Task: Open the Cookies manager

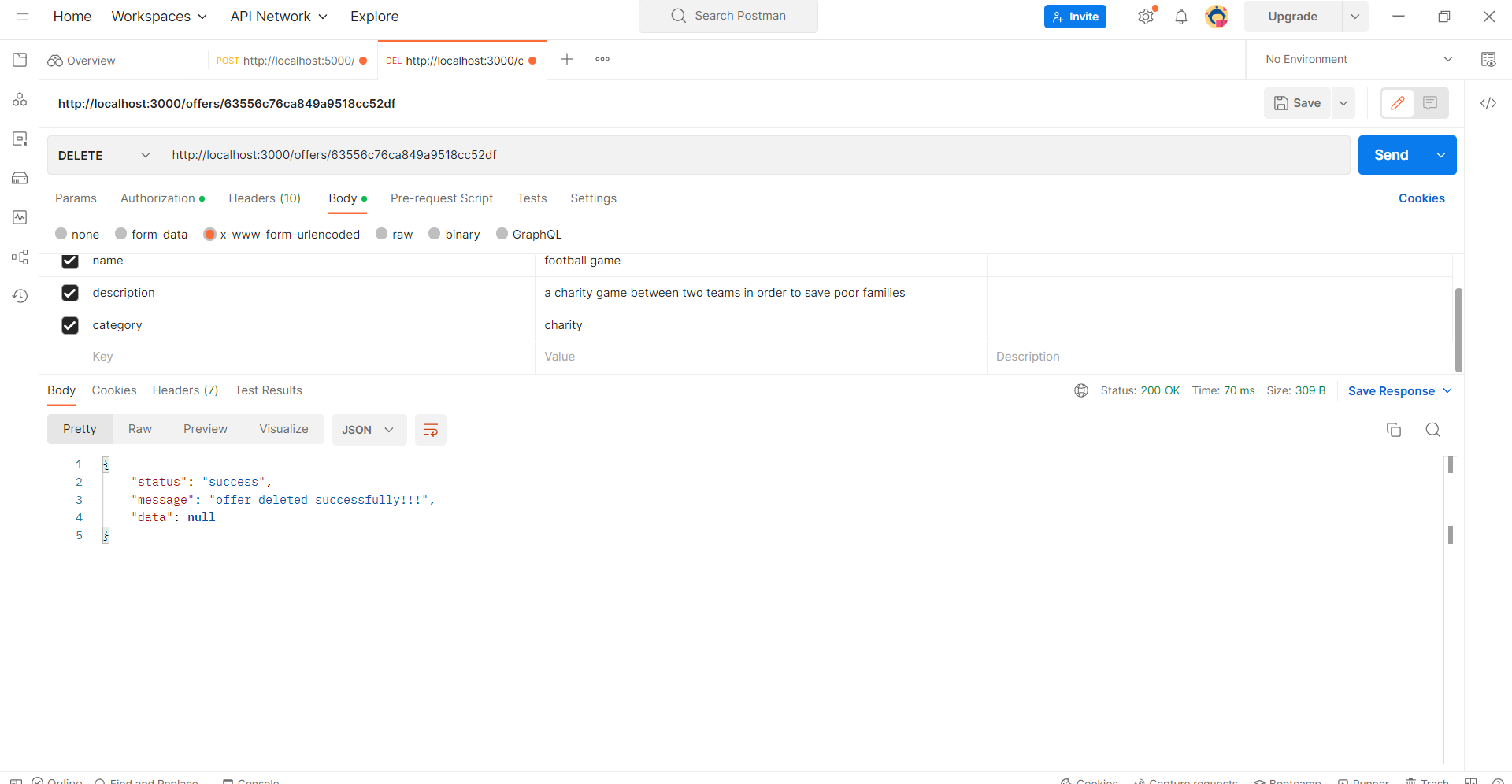Action: click(1421, 198)
